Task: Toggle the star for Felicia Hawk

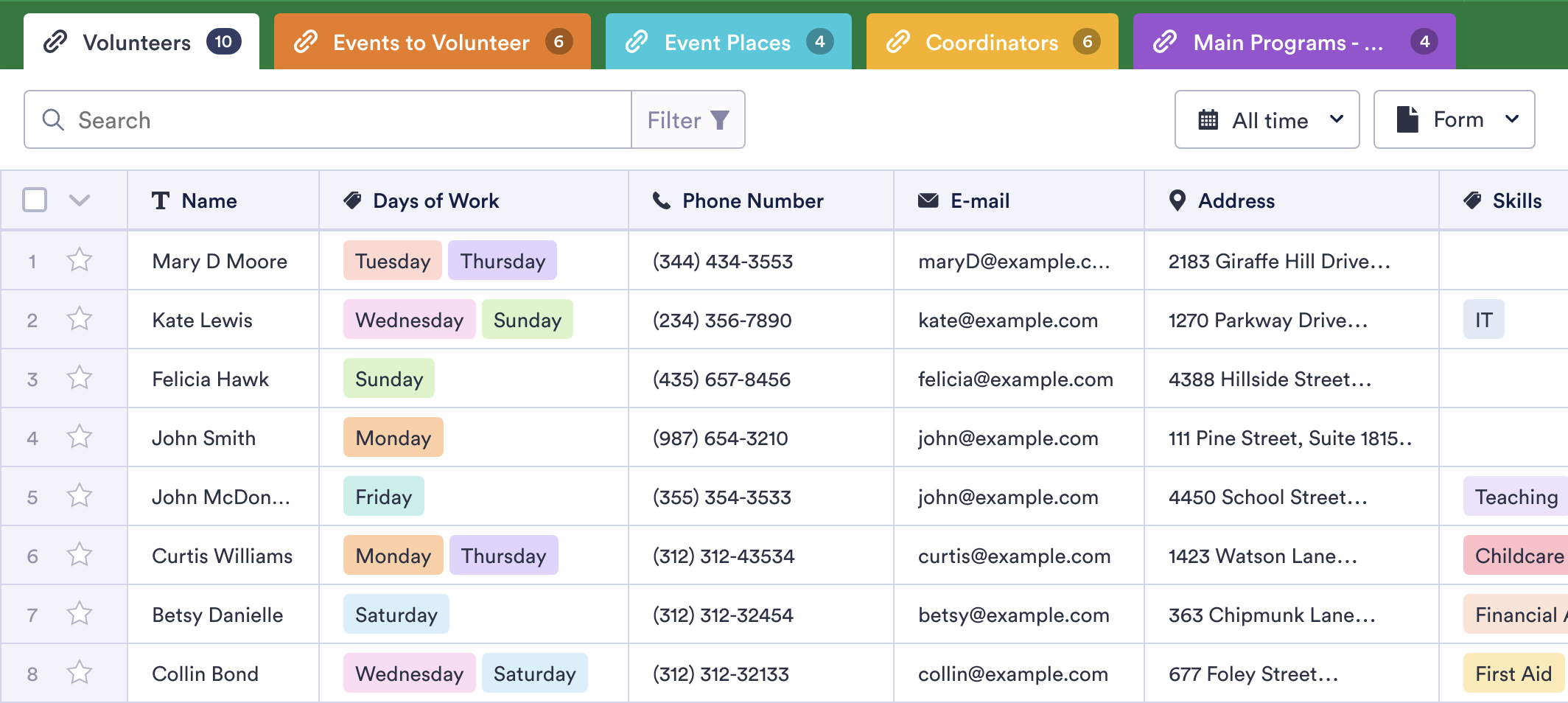Action: pos(80,378)
